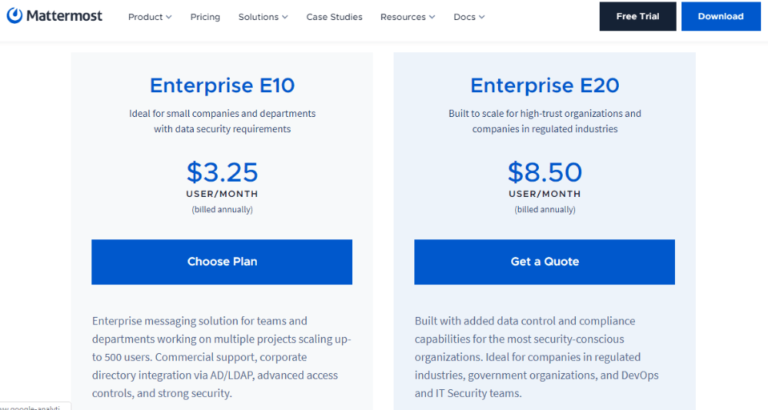
Task: Choose the Enterprise E10 plan
Action: [222, 262]
